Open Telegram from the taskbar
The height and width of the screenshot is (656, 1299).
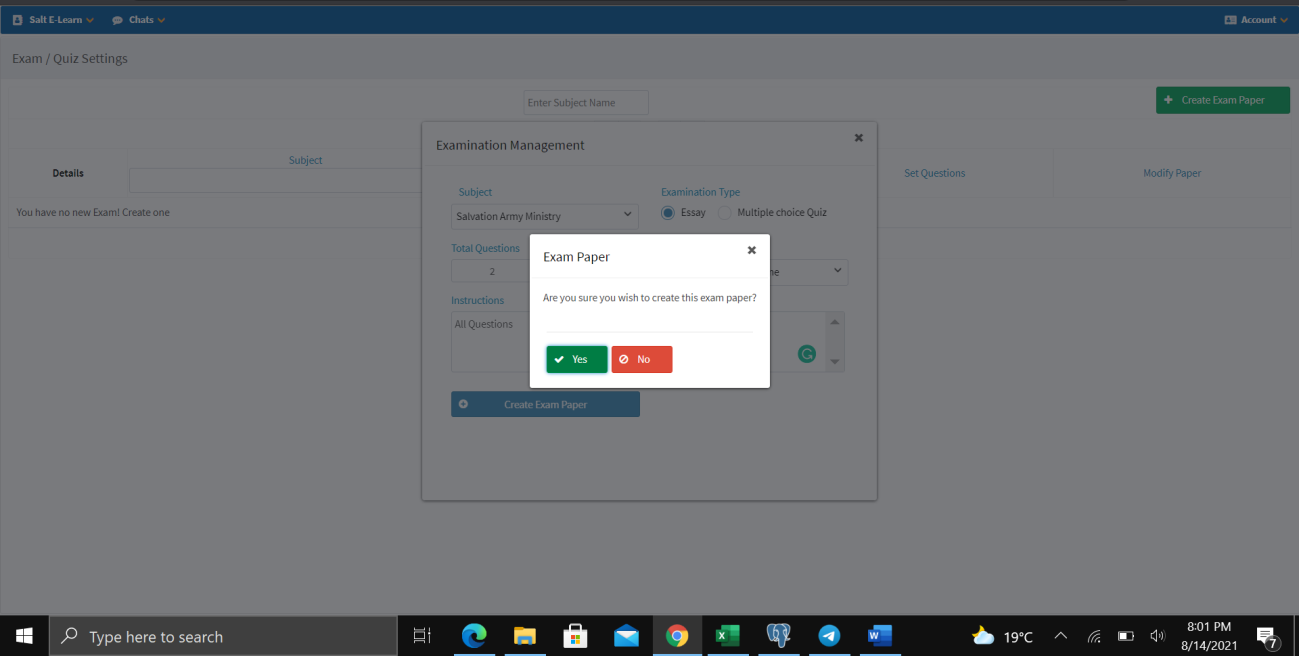click(829, 636)
